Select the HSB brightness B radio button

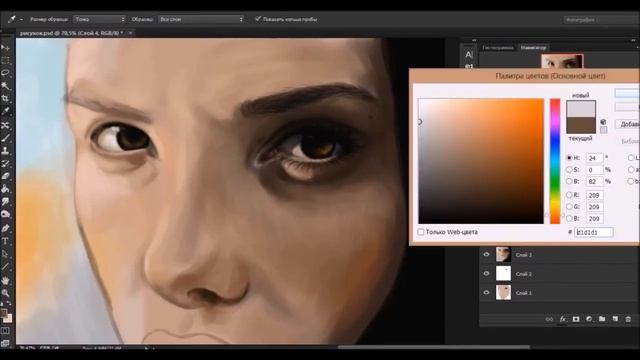pyautogui.click(x=569, y=181)
